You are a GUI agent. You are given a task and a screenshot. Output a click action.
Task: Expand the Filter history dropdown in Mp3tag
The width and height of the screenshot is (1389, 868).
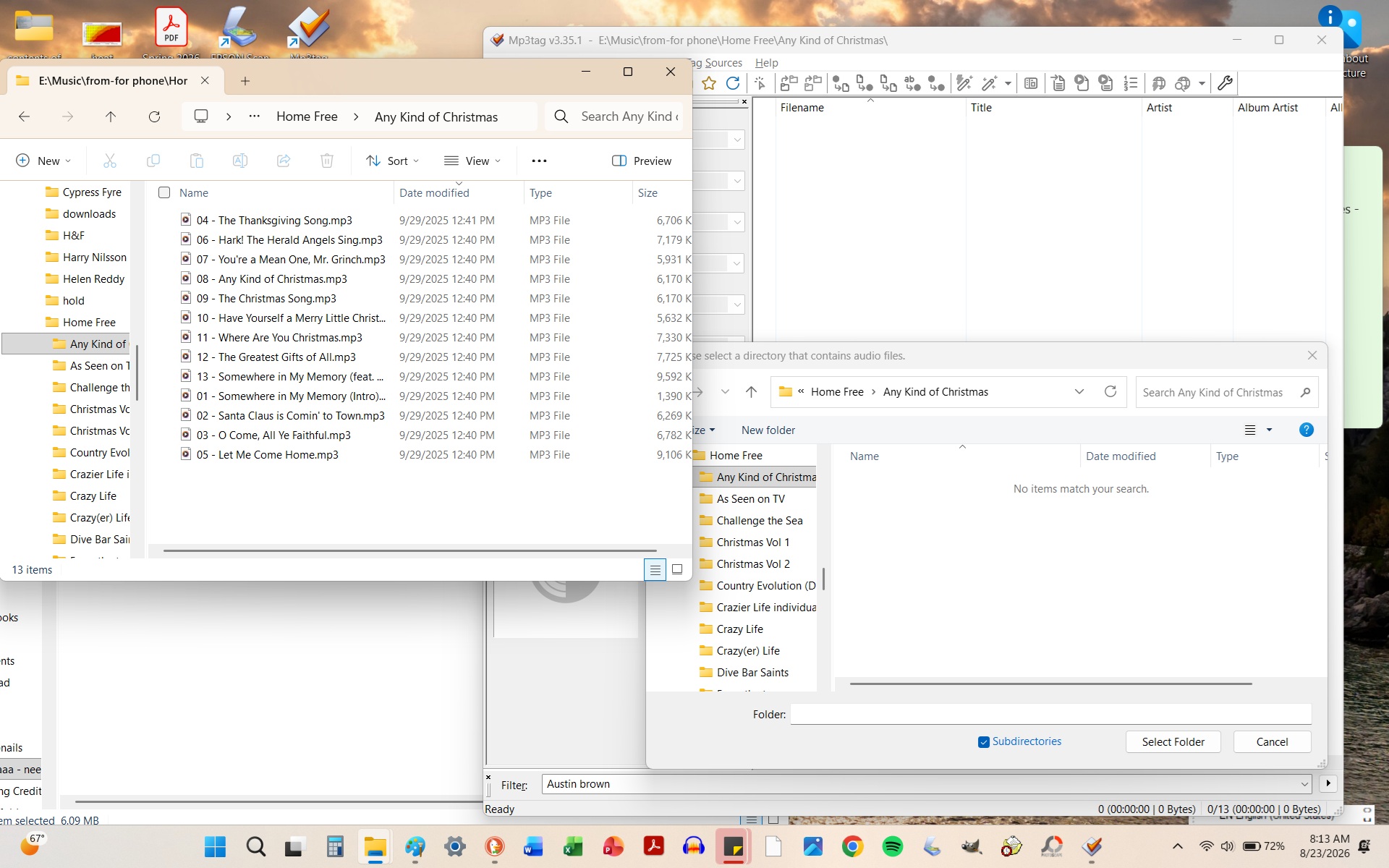click(1304, 784)
